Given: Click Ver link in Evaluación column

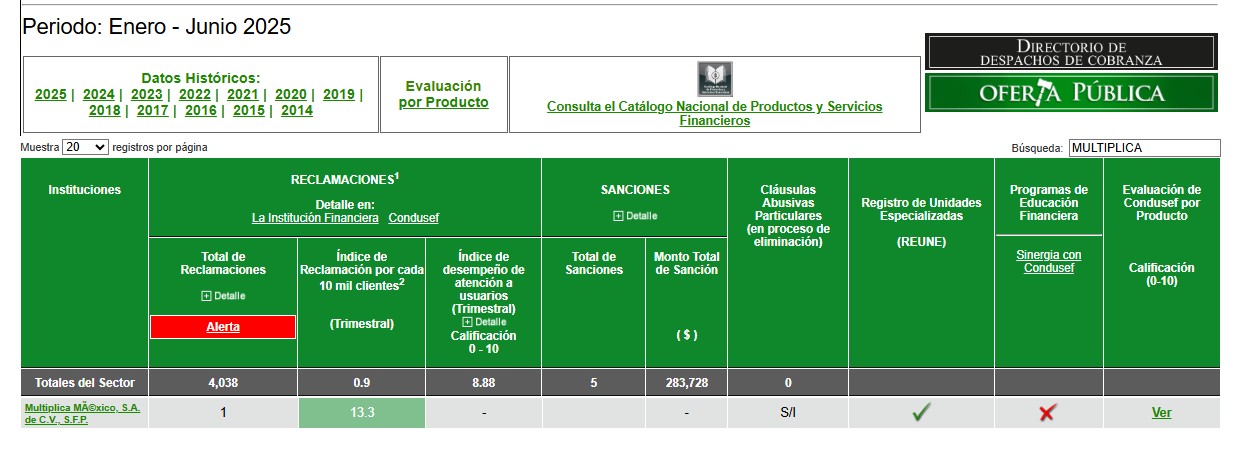Looking at the screenshot, I should point(1161,412).
